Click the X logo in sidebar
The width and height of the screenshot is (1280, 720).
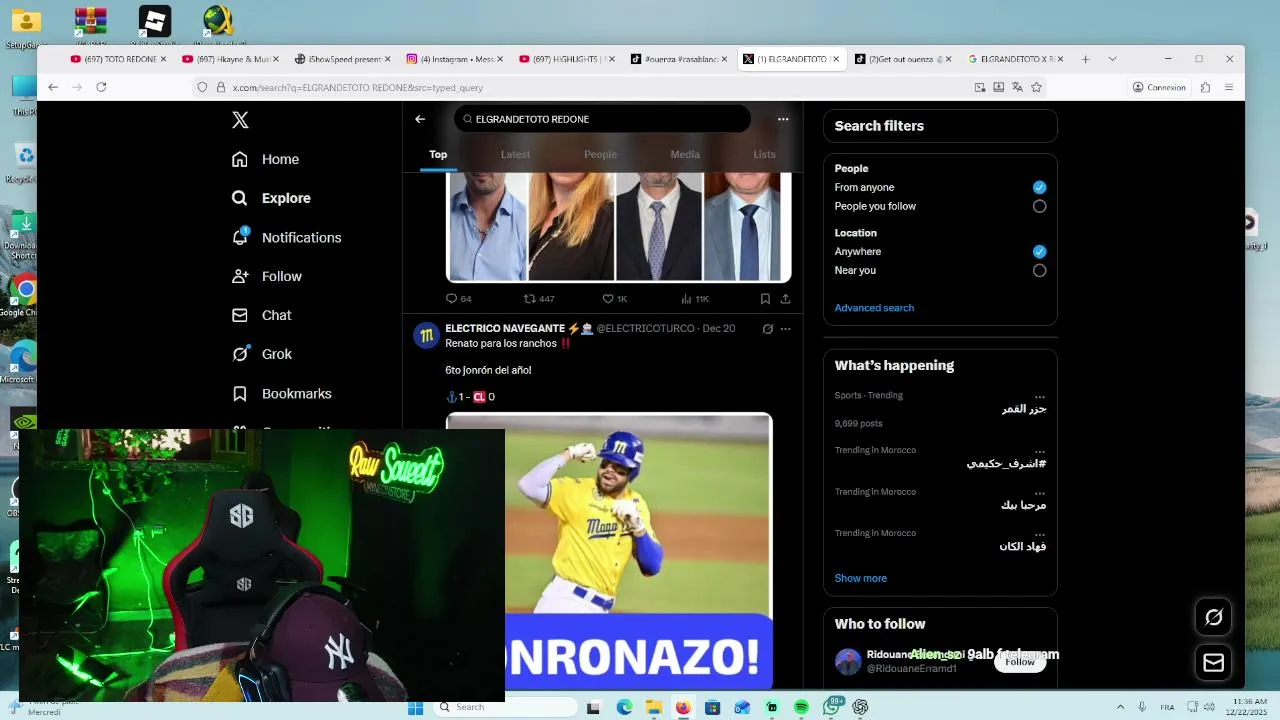tap(240, 120)
